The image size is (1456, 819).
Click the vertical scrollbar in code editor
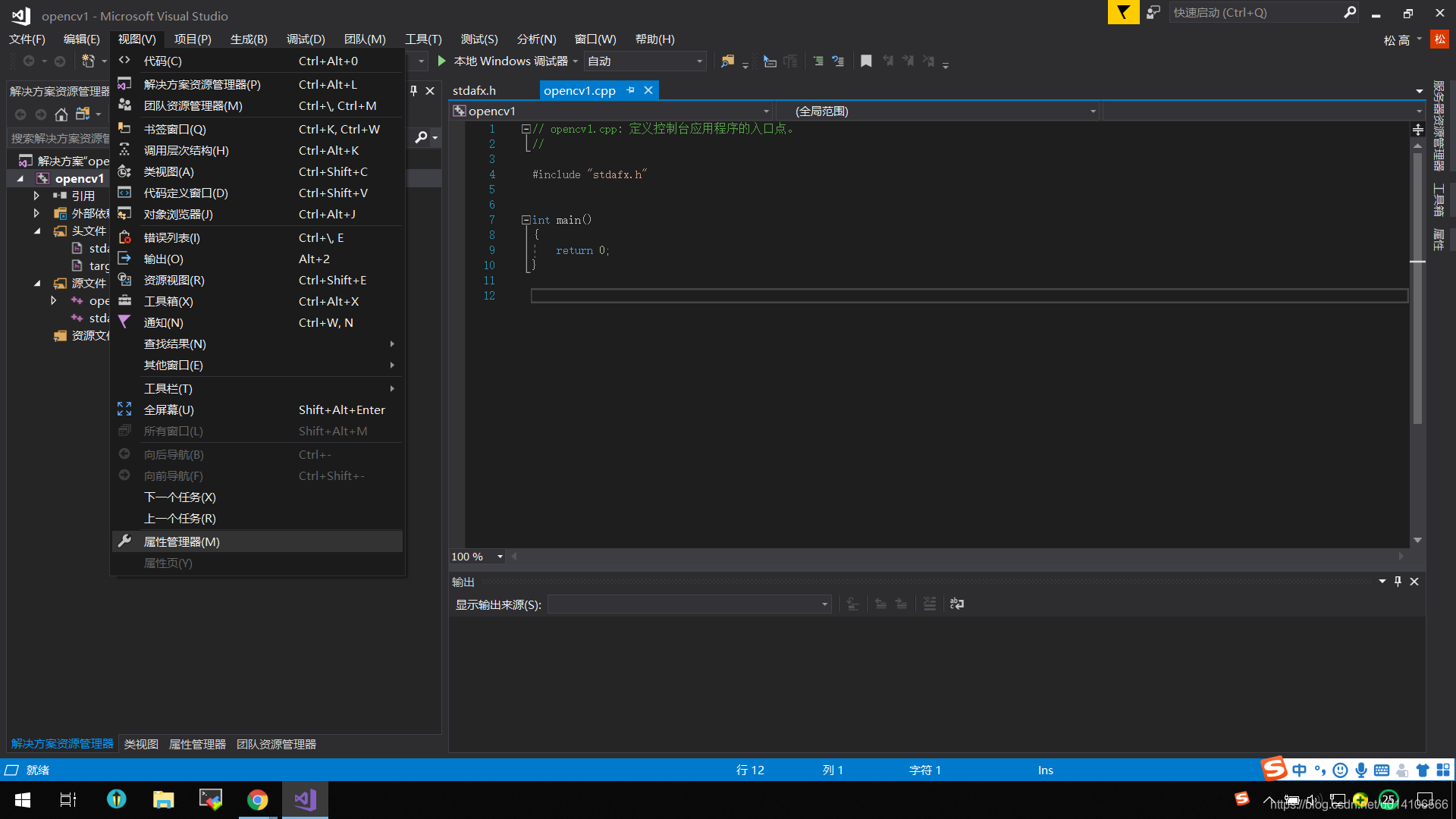coord(1417,288)
